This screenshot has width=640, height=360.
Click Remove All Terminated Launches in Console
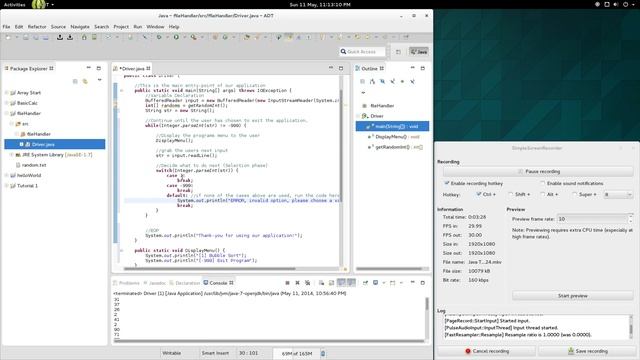coord(308,282)
